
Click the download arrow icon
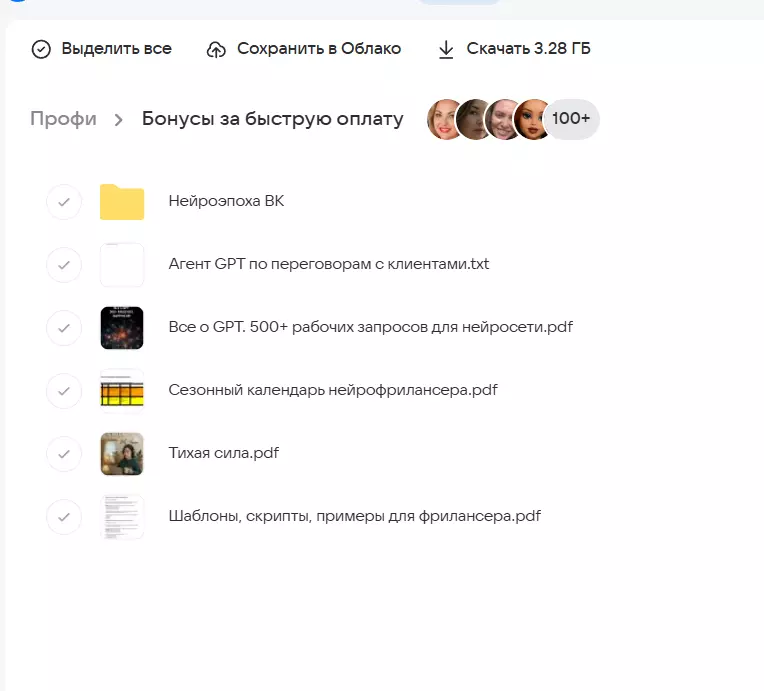446,49
